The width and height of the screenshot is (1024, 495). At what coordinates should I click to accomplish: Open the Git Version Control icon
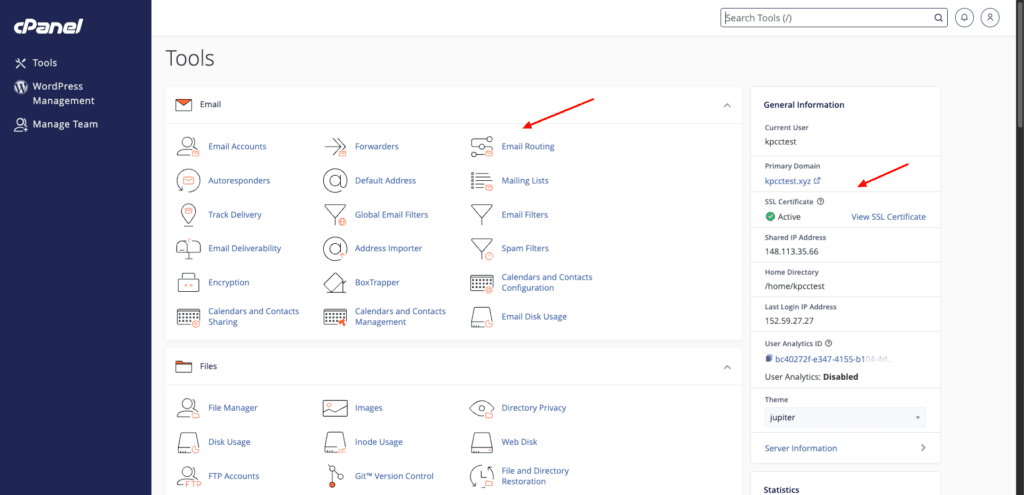tap(335, 476)
